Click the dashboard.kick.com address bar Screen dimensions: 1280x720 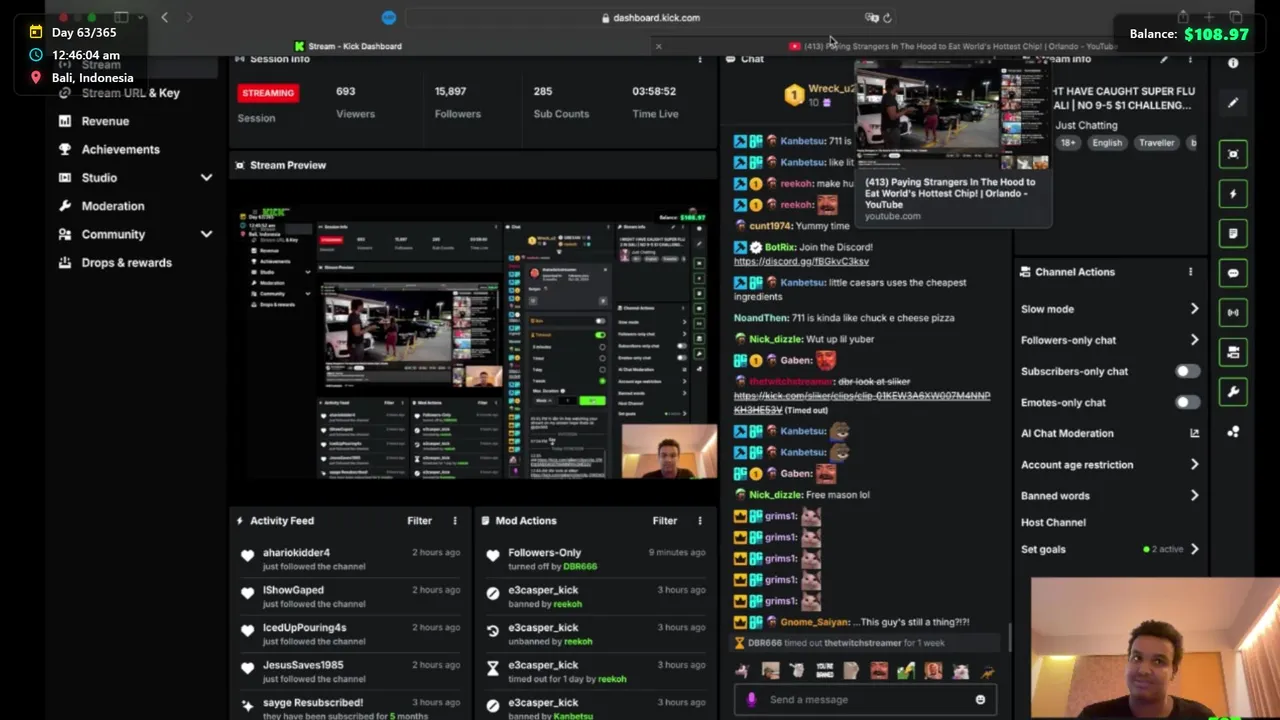(651, 18)
